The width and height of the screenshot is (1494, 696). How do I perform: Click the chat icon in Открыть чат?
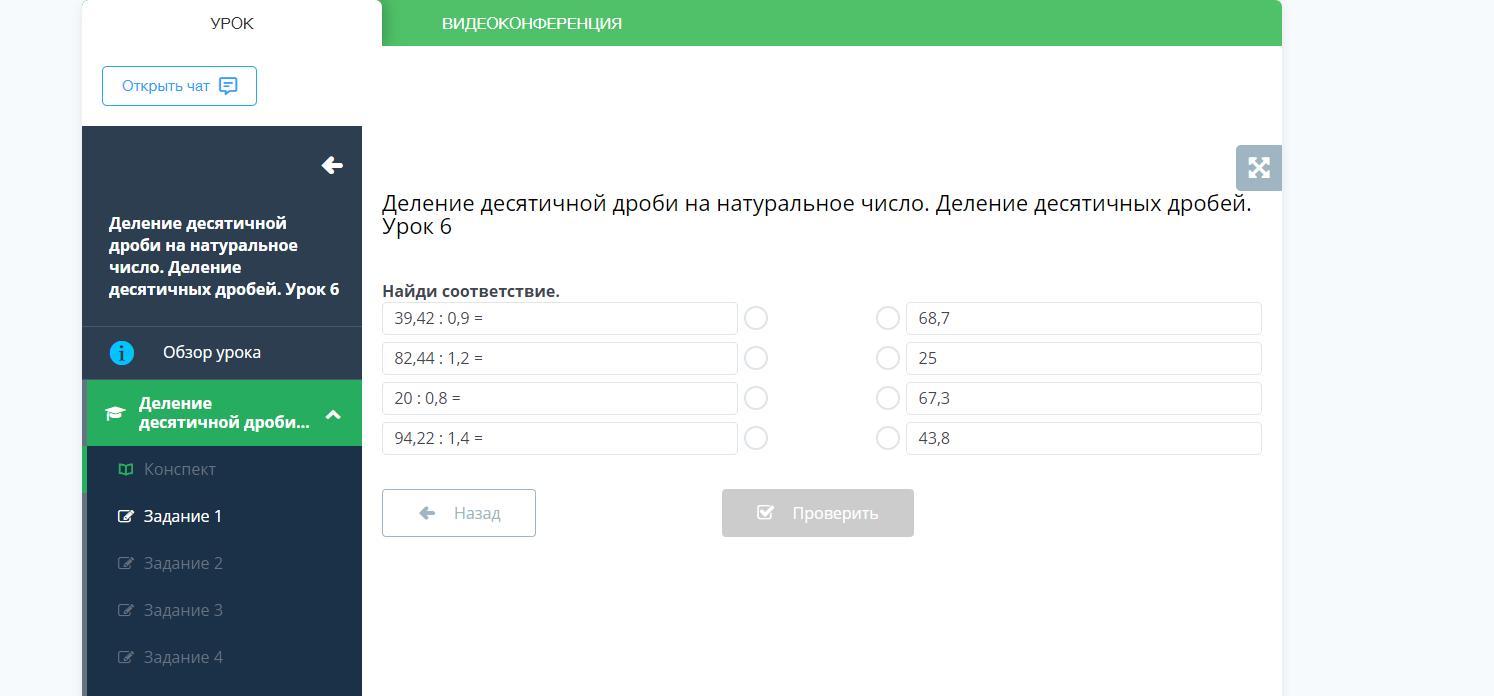[x=228, y=86]
